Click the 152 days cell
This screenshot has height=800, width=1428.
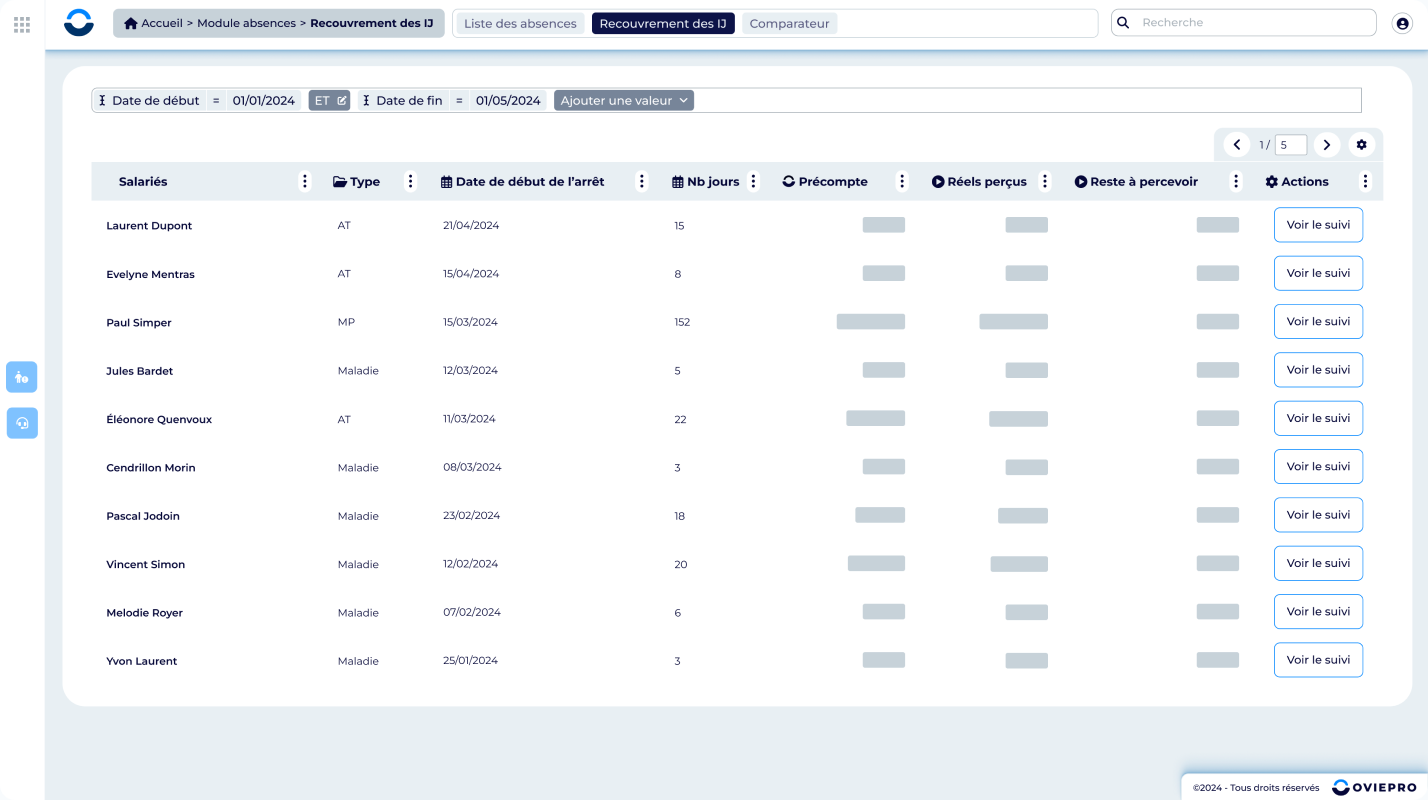682,322
